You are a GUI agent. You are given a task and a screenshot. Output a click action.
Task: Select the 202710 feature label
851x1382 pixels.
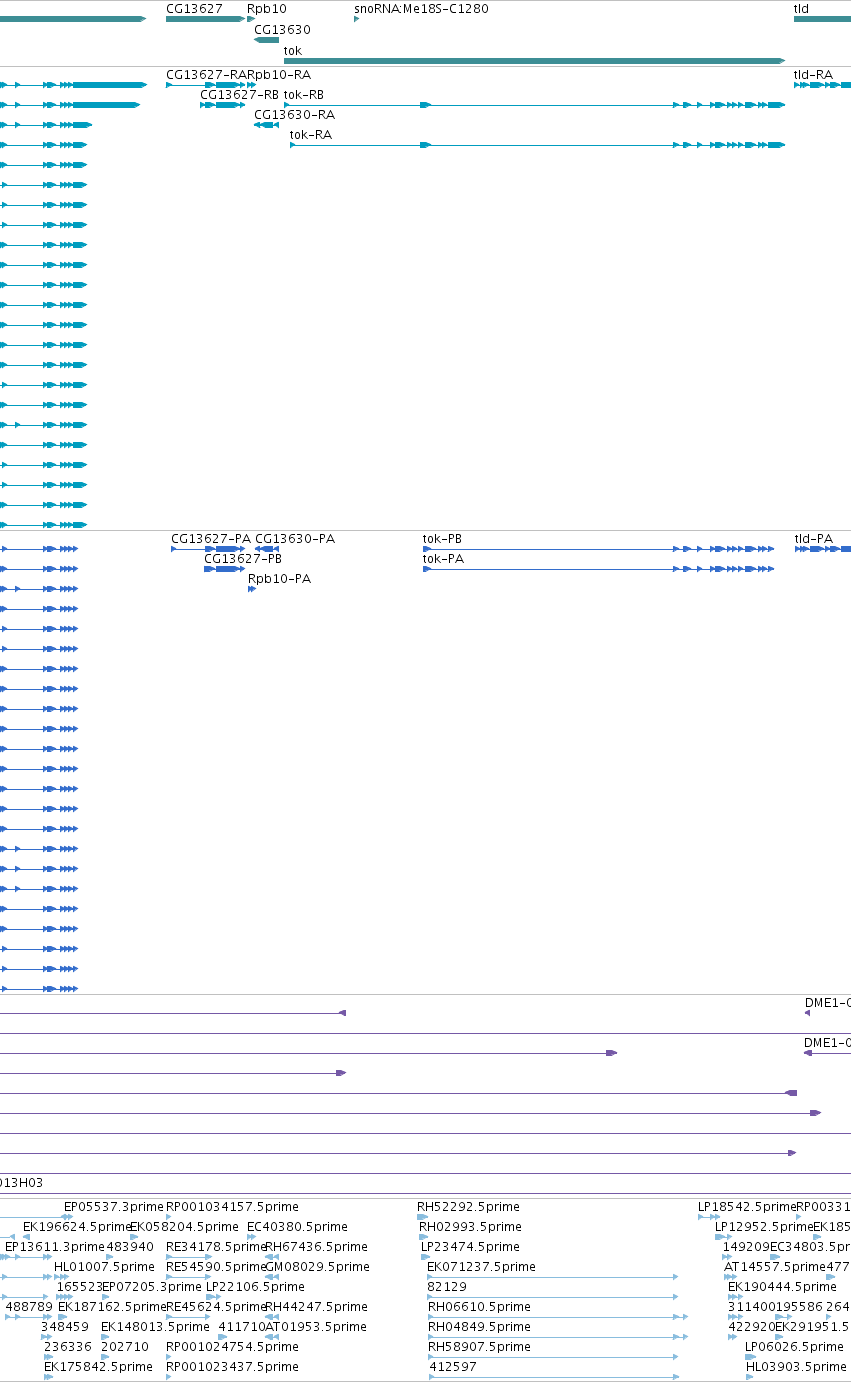pyautogui.click(x=125, y=1346)
